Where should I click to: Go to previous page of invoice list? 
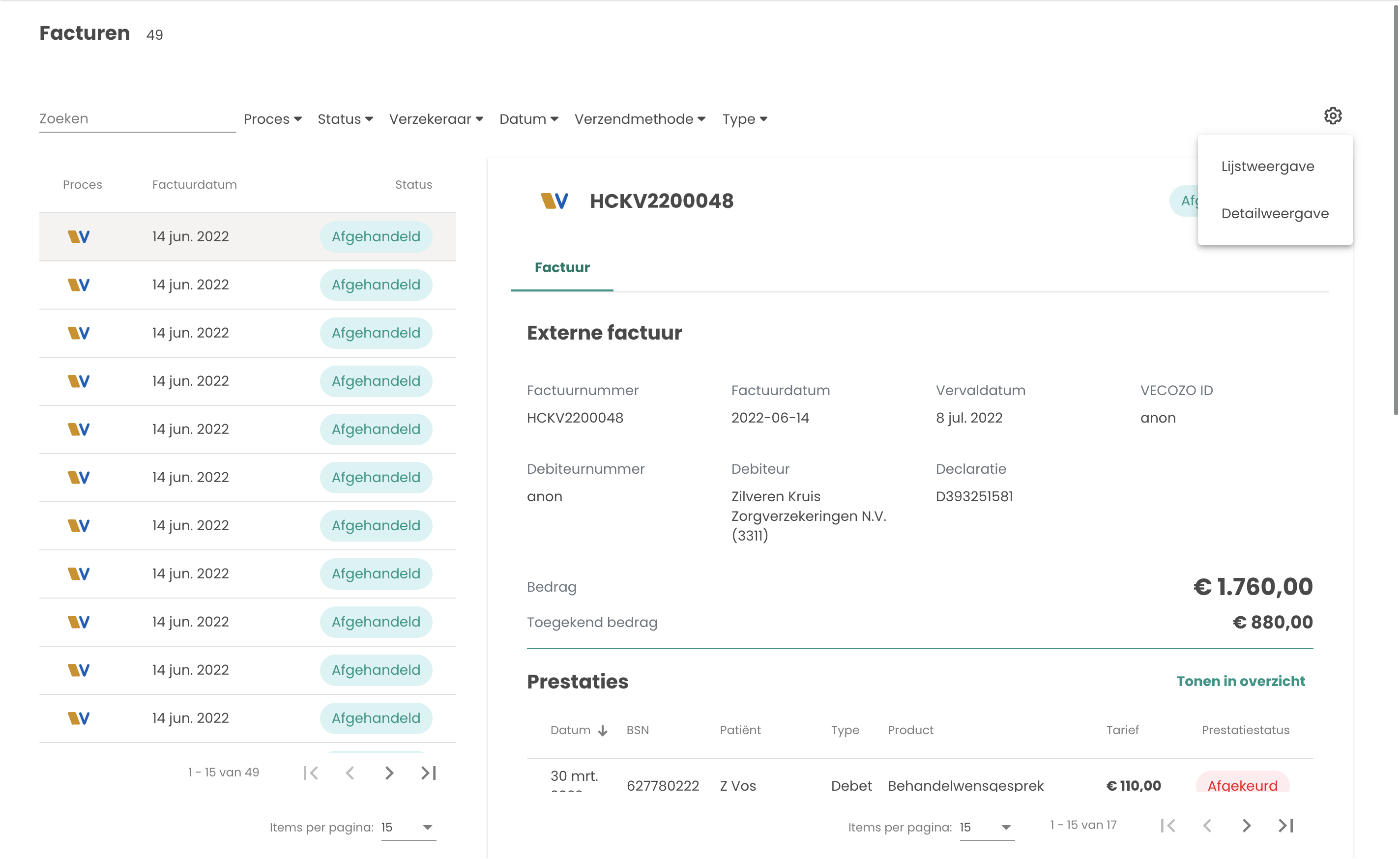point(350,773)
